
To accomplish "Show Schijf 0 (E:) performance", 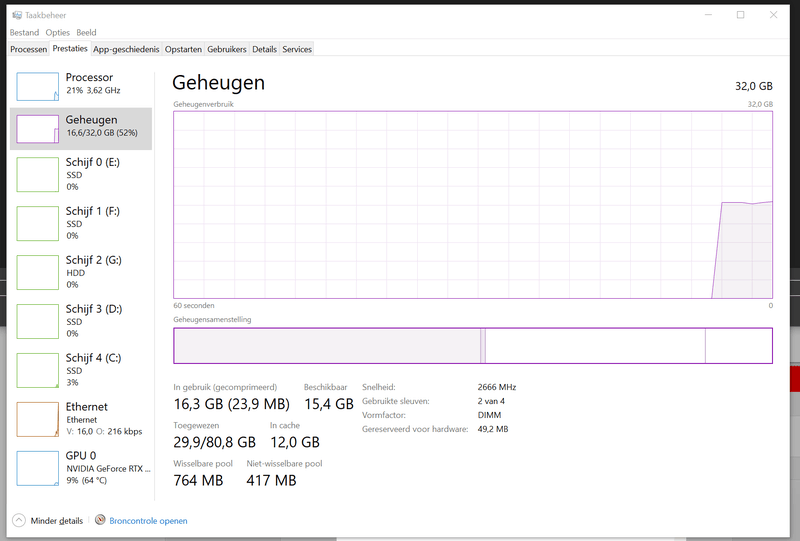I will (x=81, y=175).
